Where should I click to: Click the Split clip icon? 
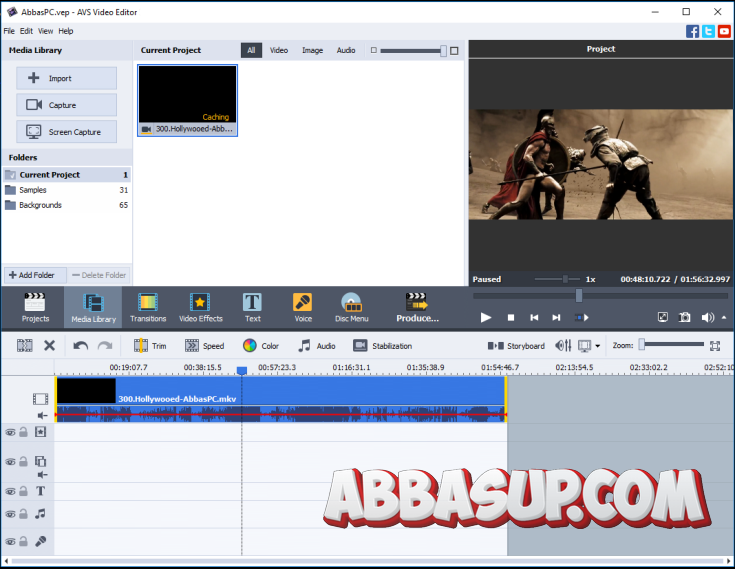(24, 346)
